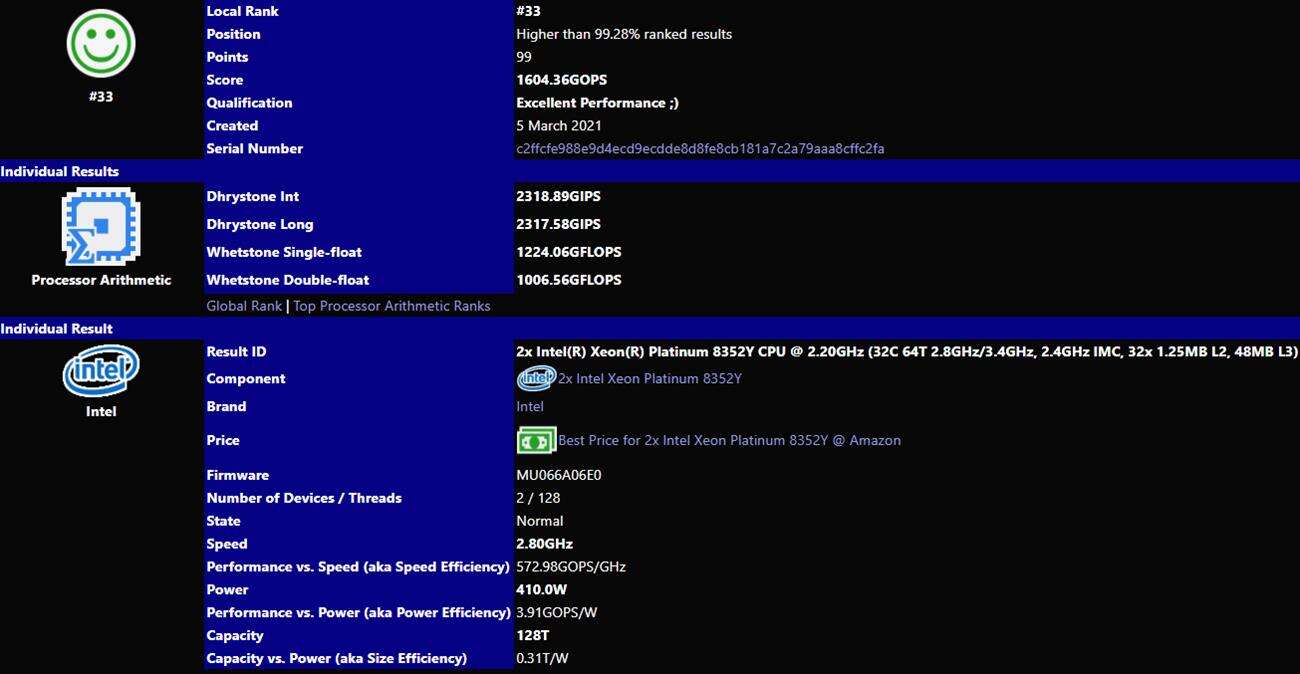Viewport: 1300px width, 674px height.
Task: Click the 1604.36GOPS score value
Action: pos(561,80)
